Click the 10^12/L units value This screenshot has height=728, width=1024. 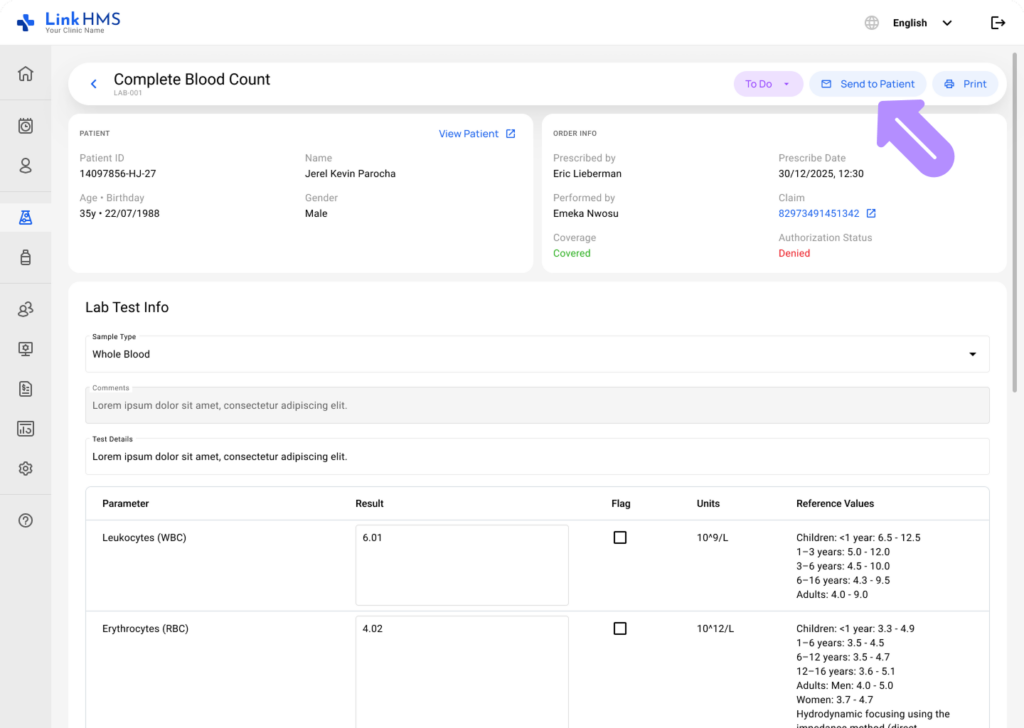715,628
